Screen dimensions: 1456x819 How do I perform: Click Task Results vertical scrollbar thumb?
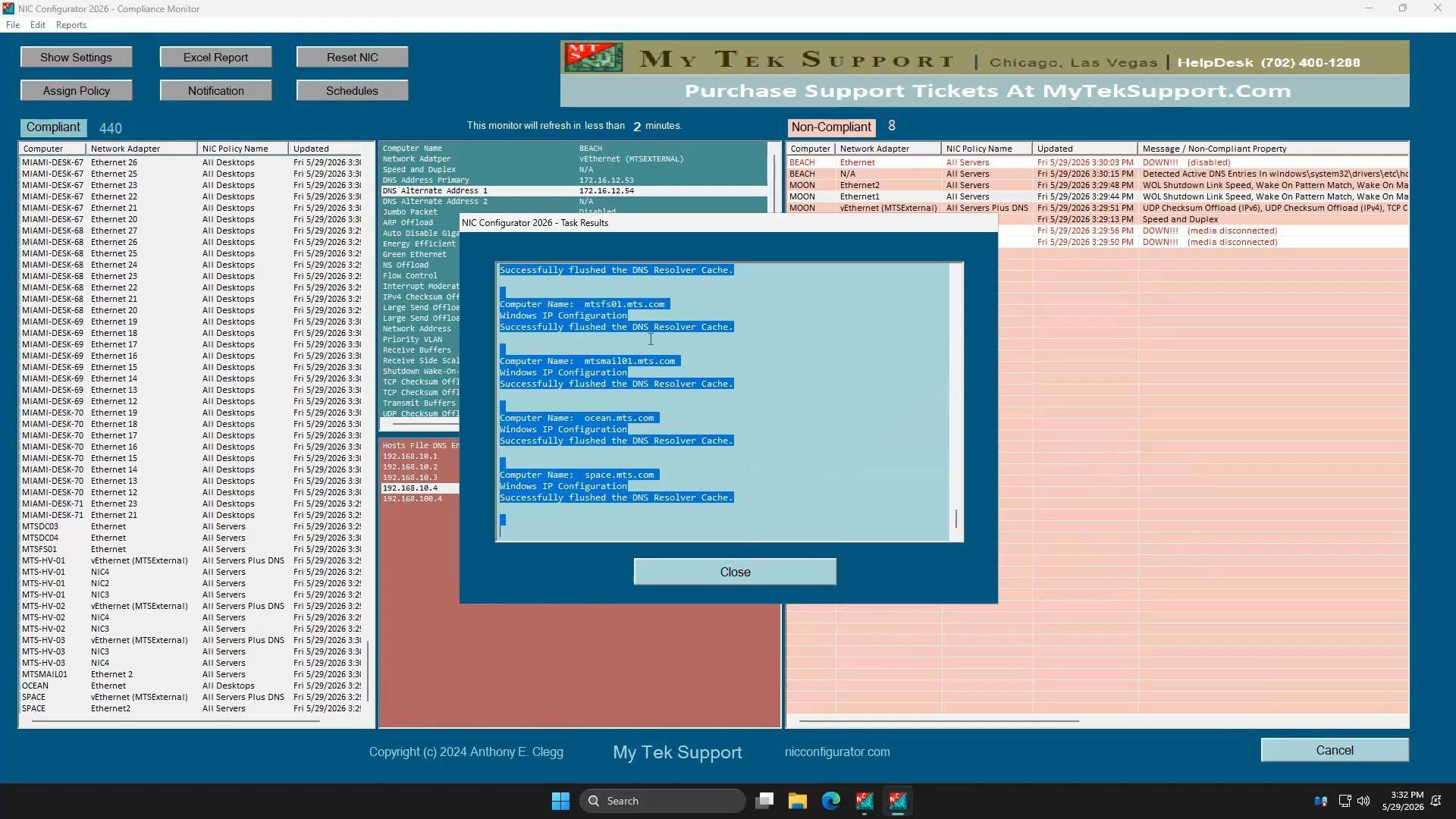click(956, 519)
